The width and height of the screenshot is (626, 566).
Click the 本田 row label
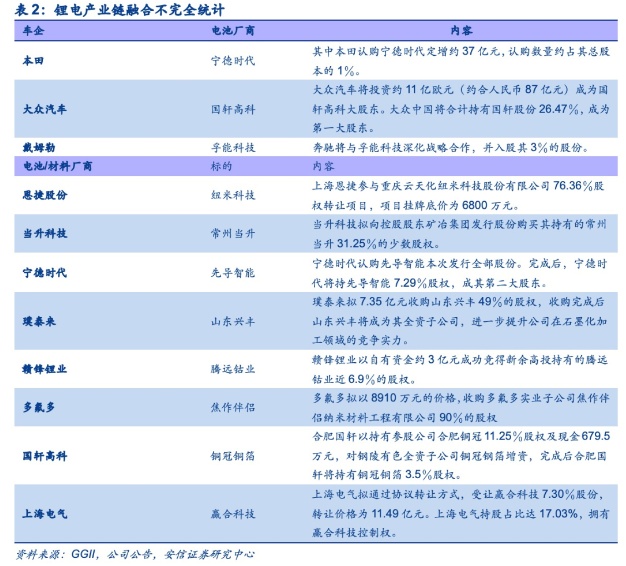[34, 61]
